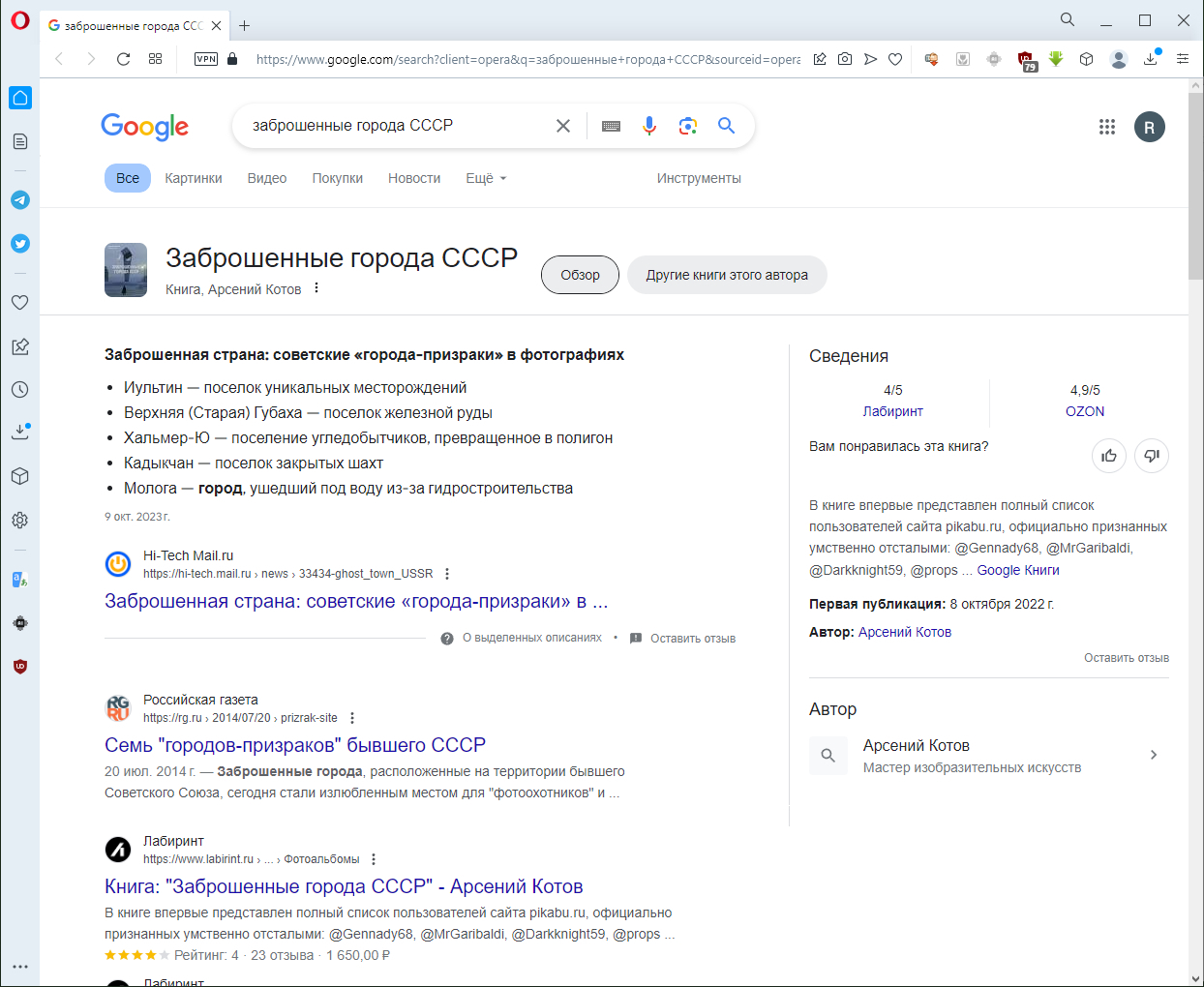Open the Google account avatar R
Screen dimensions: 1204x987
[x=1150, y=127]
